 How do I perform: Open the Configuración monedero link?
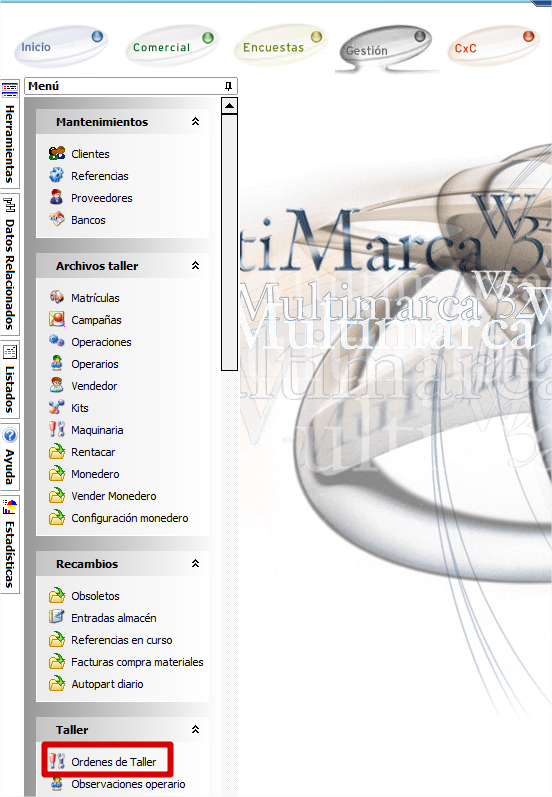(130, 518)
